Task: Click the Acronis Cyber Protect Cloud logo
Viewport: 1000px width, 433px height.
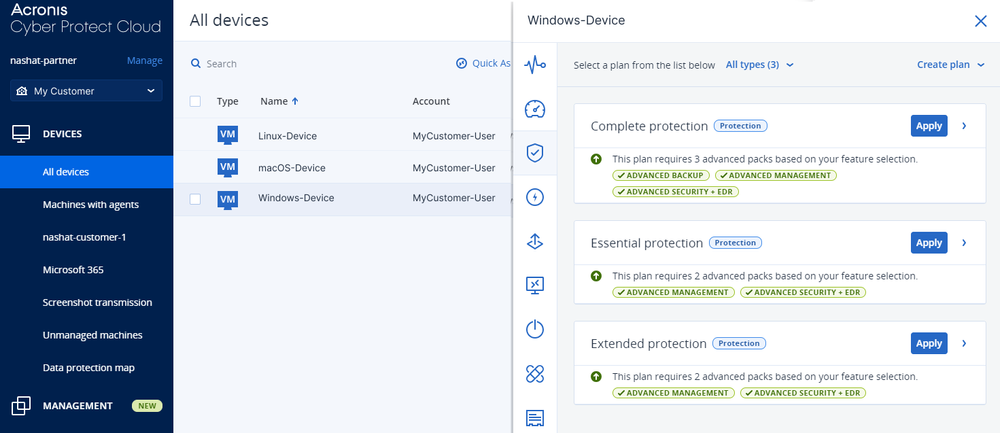Action: coord(86,18)
